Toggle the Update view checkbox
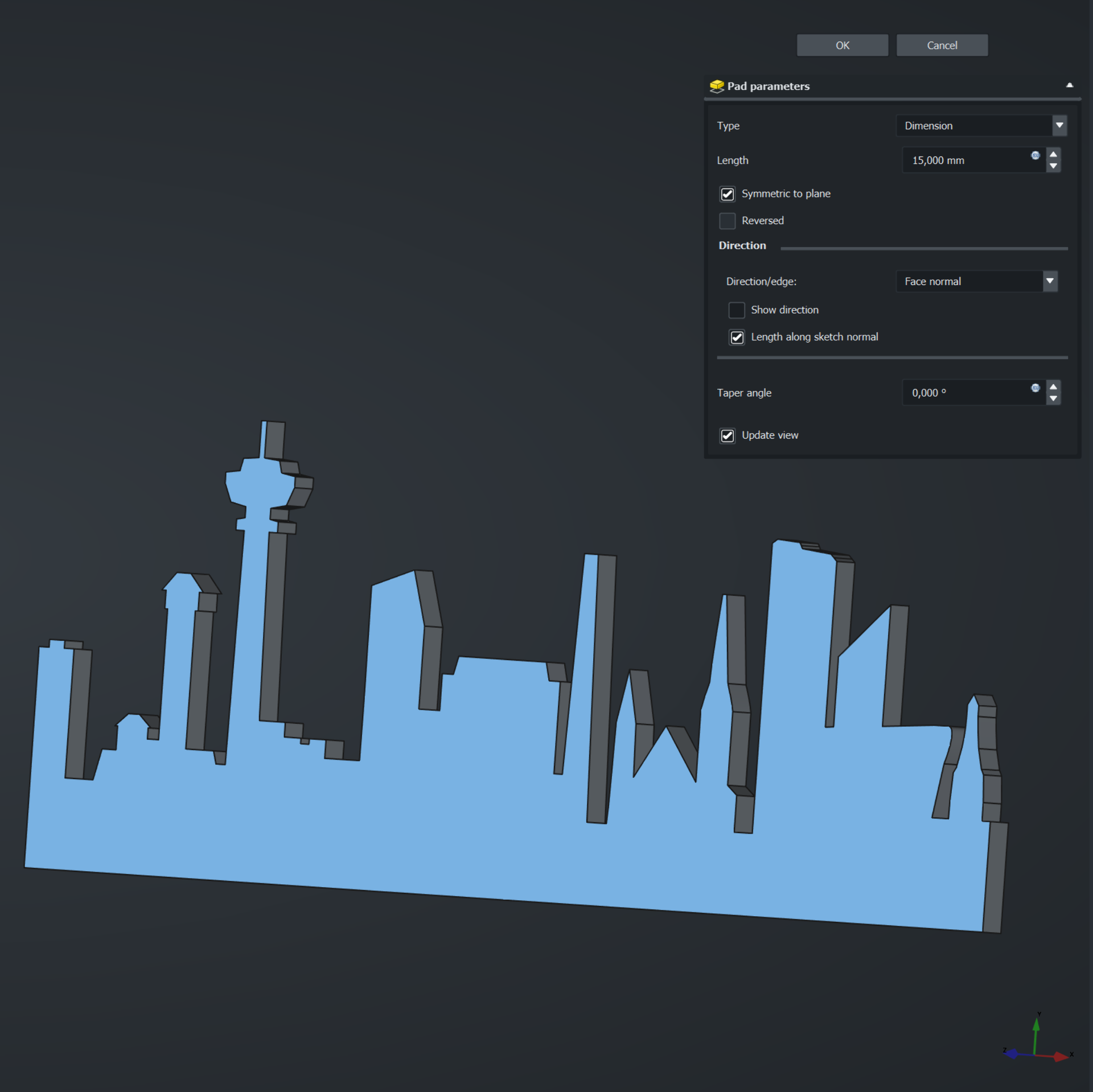This screenshot has height=1092, width=1093. point(727,436)
